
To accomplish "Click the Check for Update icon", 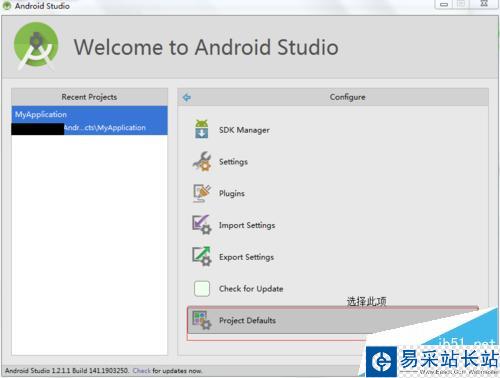I will [202, 288].
